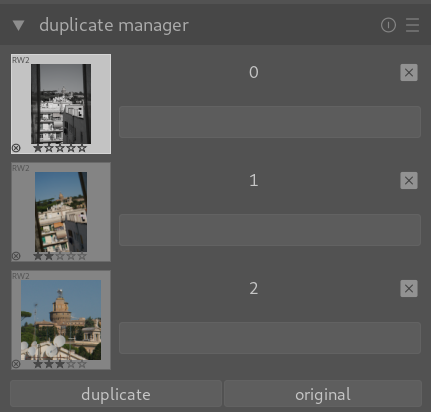The height and width of the screenshot is (412, 431).
Task: Open duplicate manager presets menu
Action: click(412, 25)
